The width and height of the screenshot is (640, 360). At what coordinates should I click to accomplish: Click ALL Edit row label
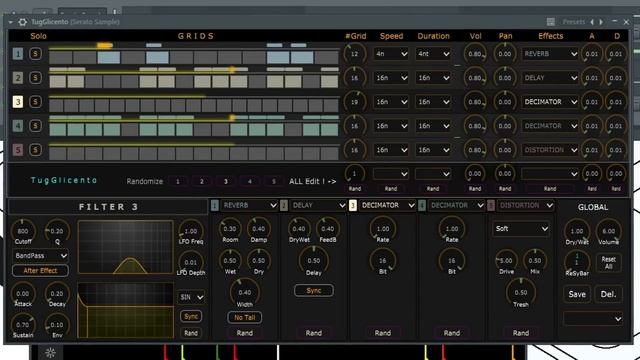point(312,181)
